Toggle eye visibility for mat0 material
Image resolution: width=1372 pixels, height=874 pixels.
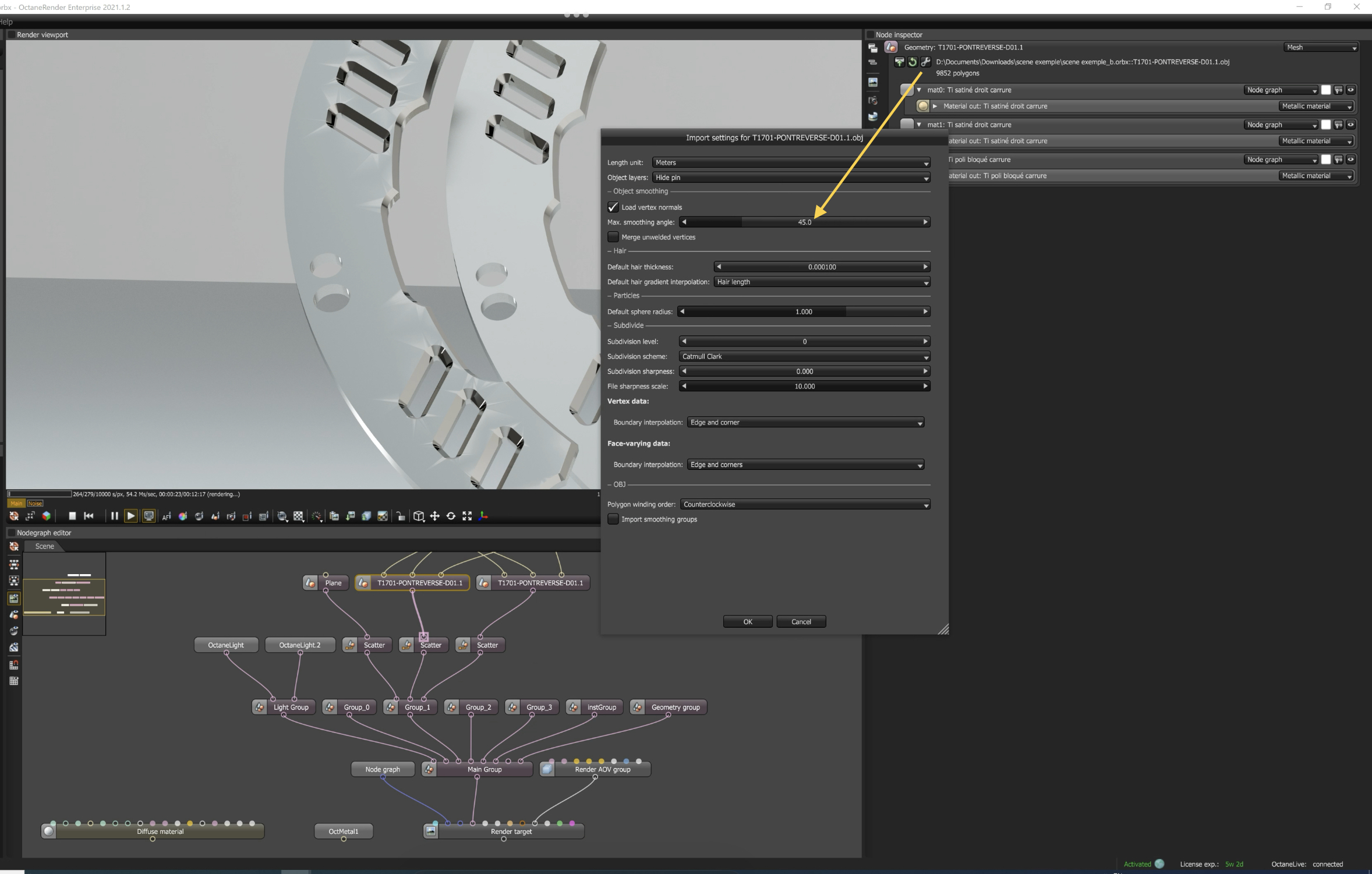coord(1350,90)
